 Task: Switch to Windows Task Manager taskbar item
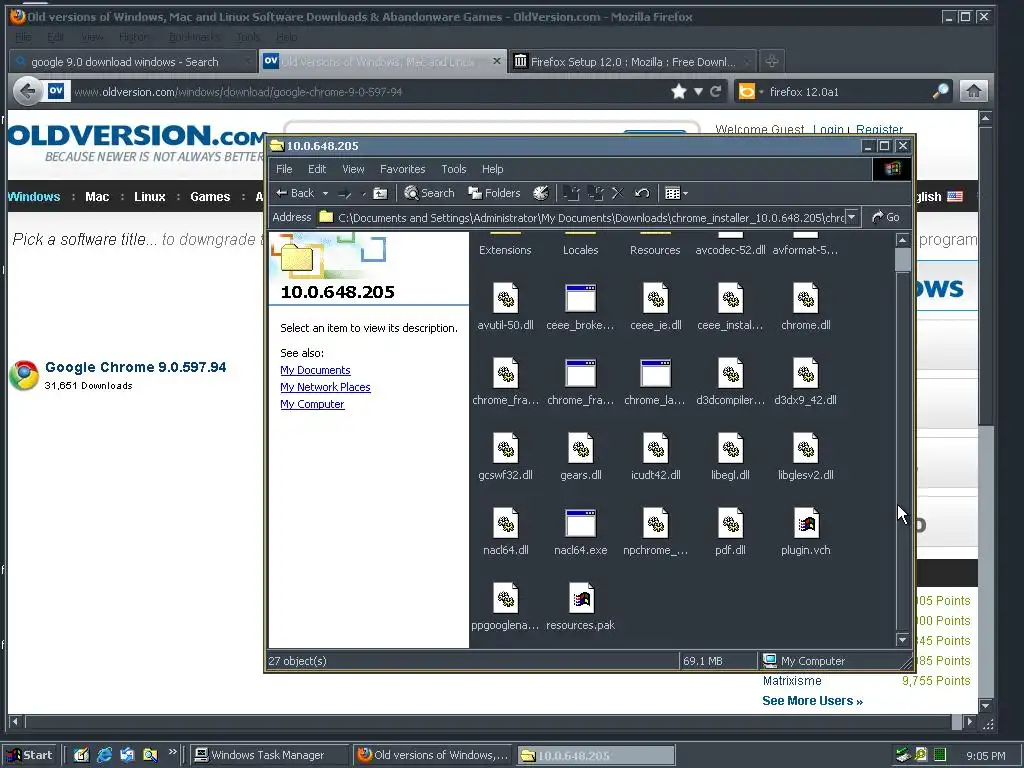pos(269,755)
